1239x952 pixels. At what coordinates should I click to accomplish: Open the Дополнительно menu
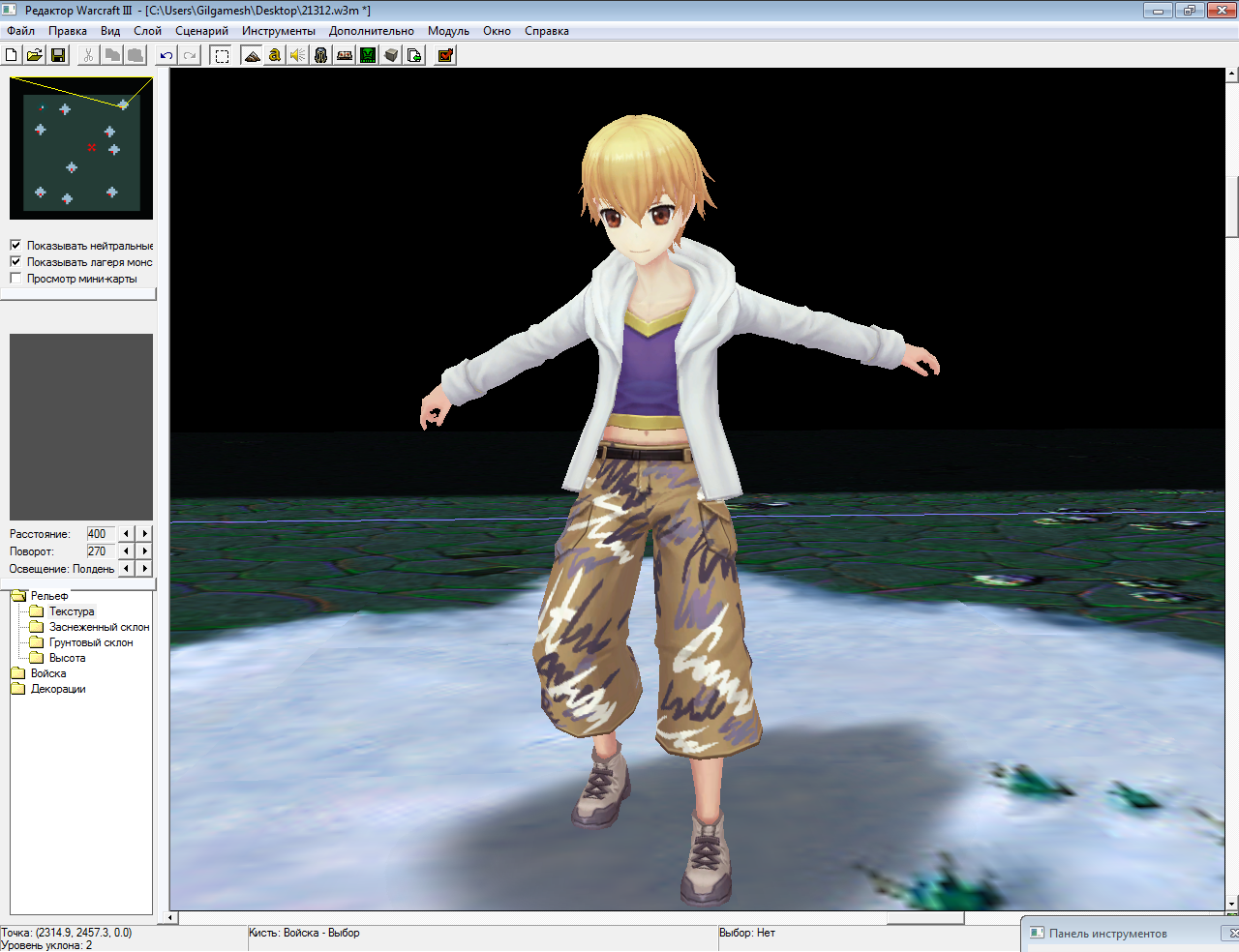click(x=371, y=31)
